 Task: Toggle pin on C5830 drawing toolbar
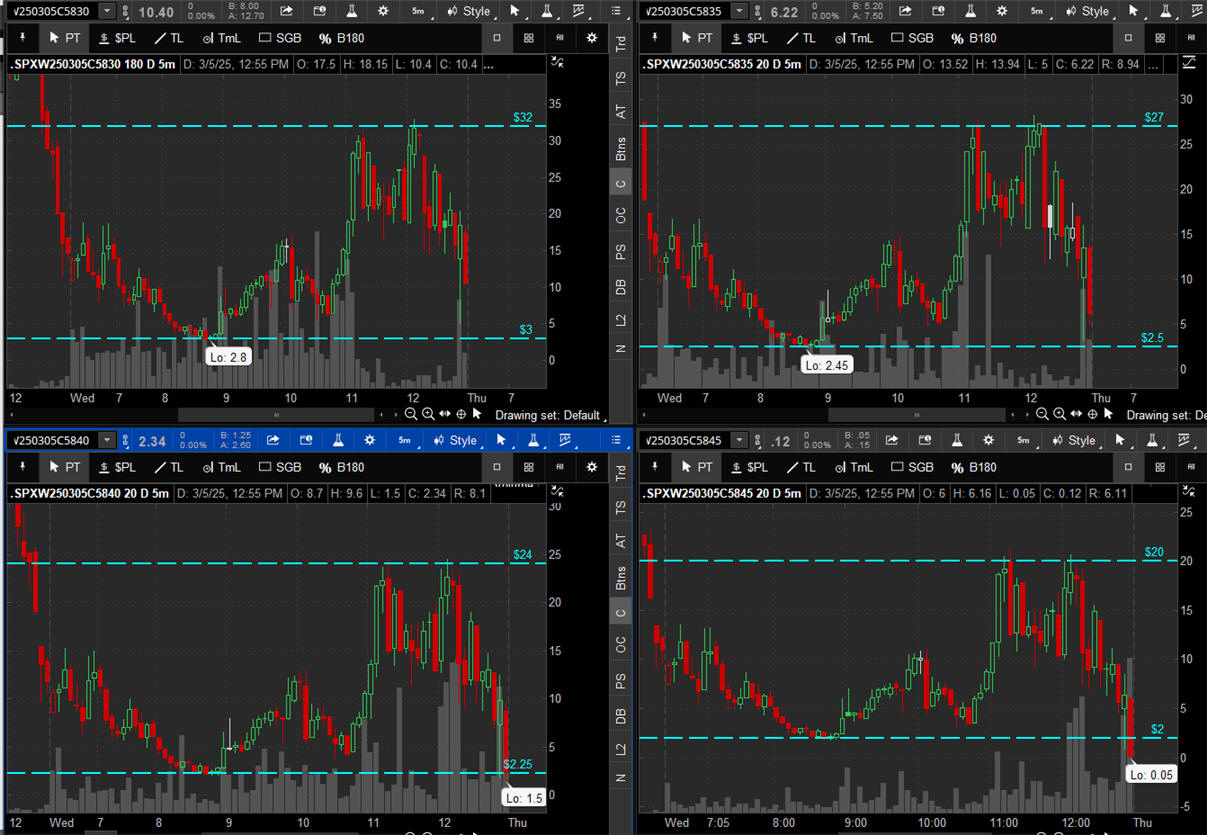(x=22, y=38)
